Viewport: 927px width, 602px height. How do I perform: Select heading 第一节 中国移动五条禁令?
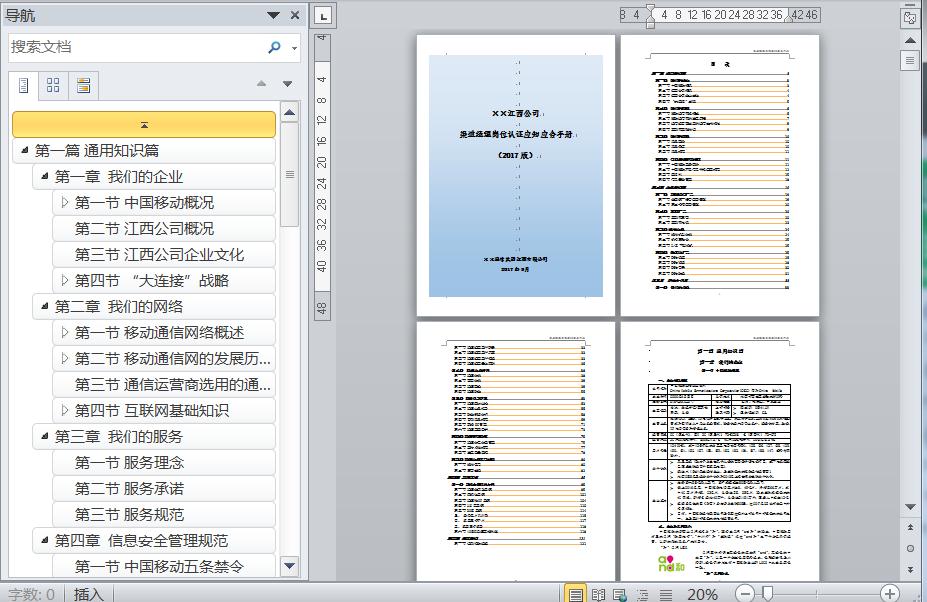tap(164, 567)
